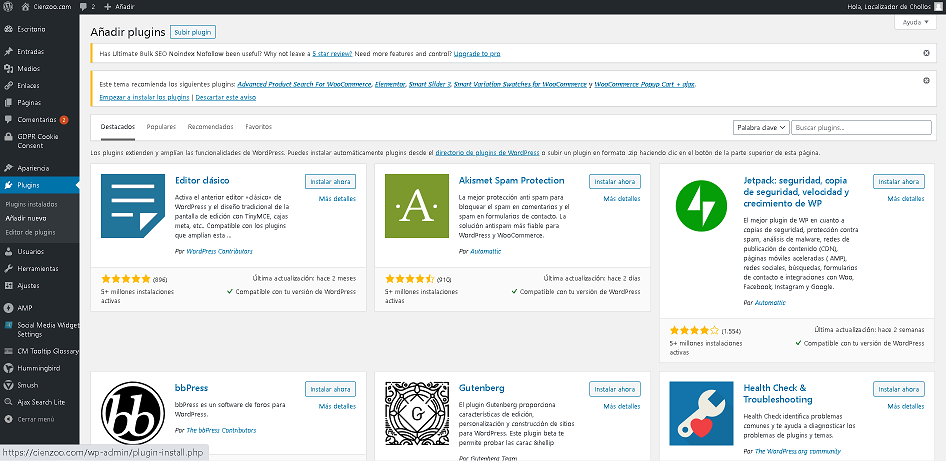Click the WordPress logo in admin bar
This screenshot has height=461, width=946.
pyautogui.click(x=8, y=6)
